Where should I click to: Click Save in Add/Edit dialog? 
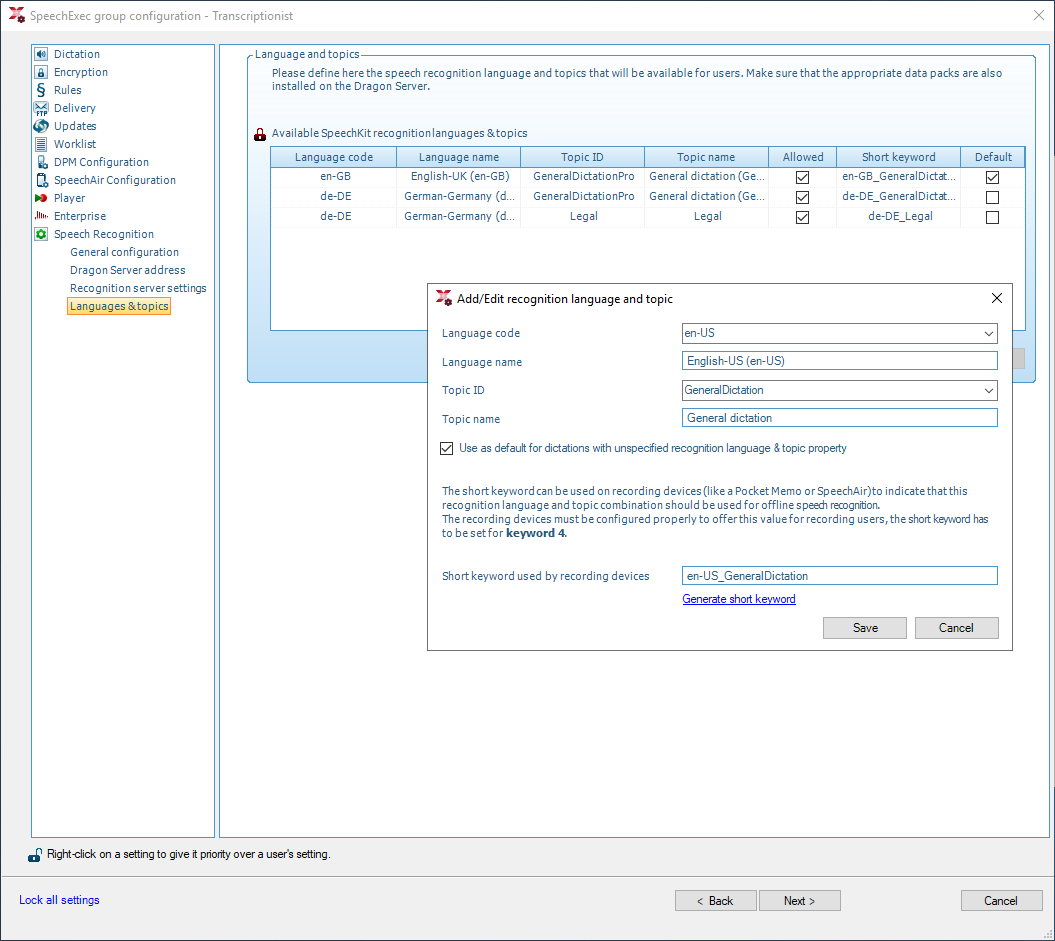coord(865,628)
